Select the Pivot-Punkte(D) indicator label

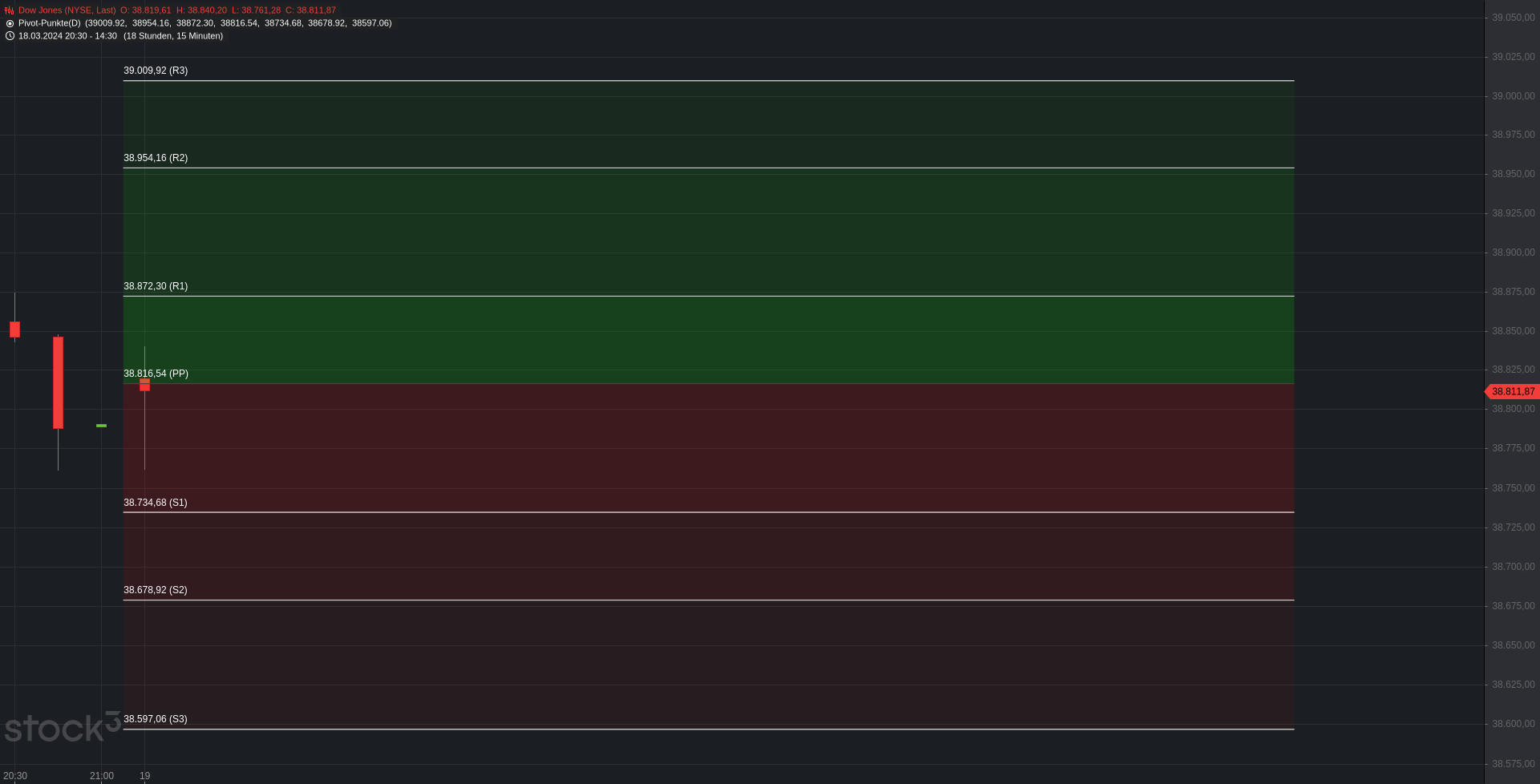click(50, 23)
